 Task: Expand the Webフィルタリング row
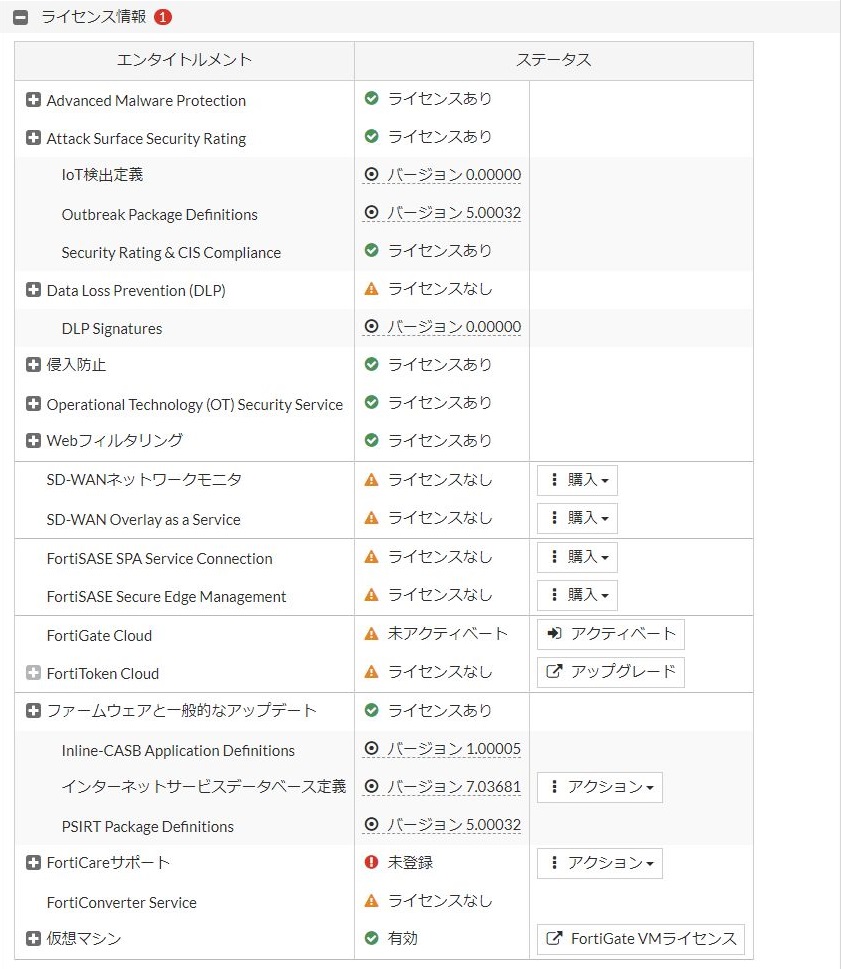(33, 440)
